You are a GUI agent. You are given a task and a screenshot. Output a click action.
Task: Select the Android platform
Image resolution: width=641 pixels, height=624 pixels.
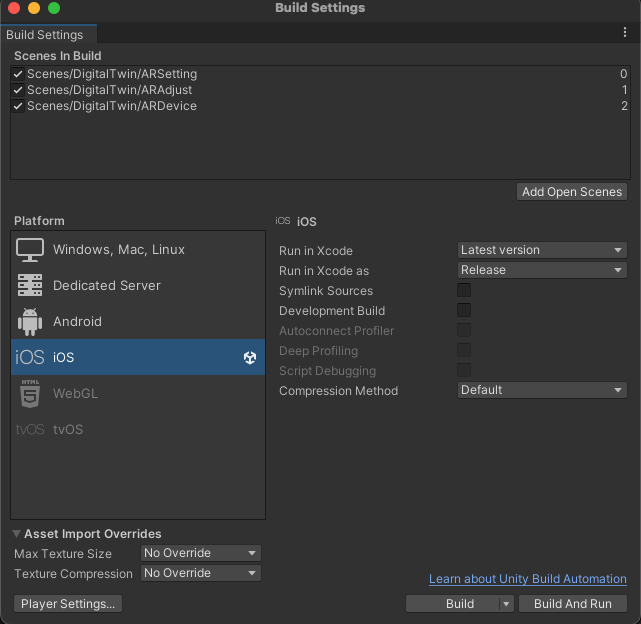tap(138, 321)
